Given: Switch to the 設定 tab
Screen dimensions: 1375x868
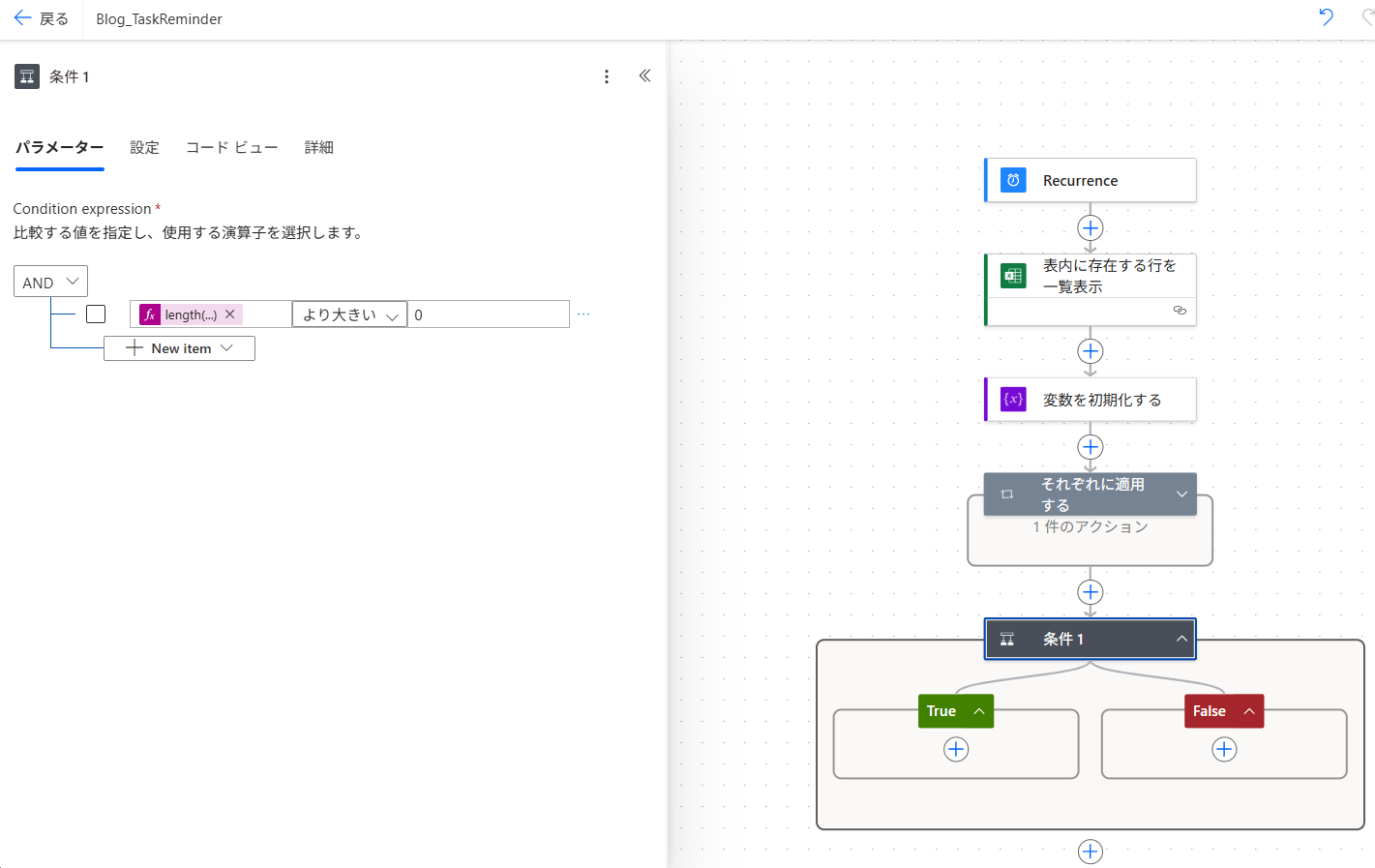Looking at the screenshot, I should click(144, 147).
